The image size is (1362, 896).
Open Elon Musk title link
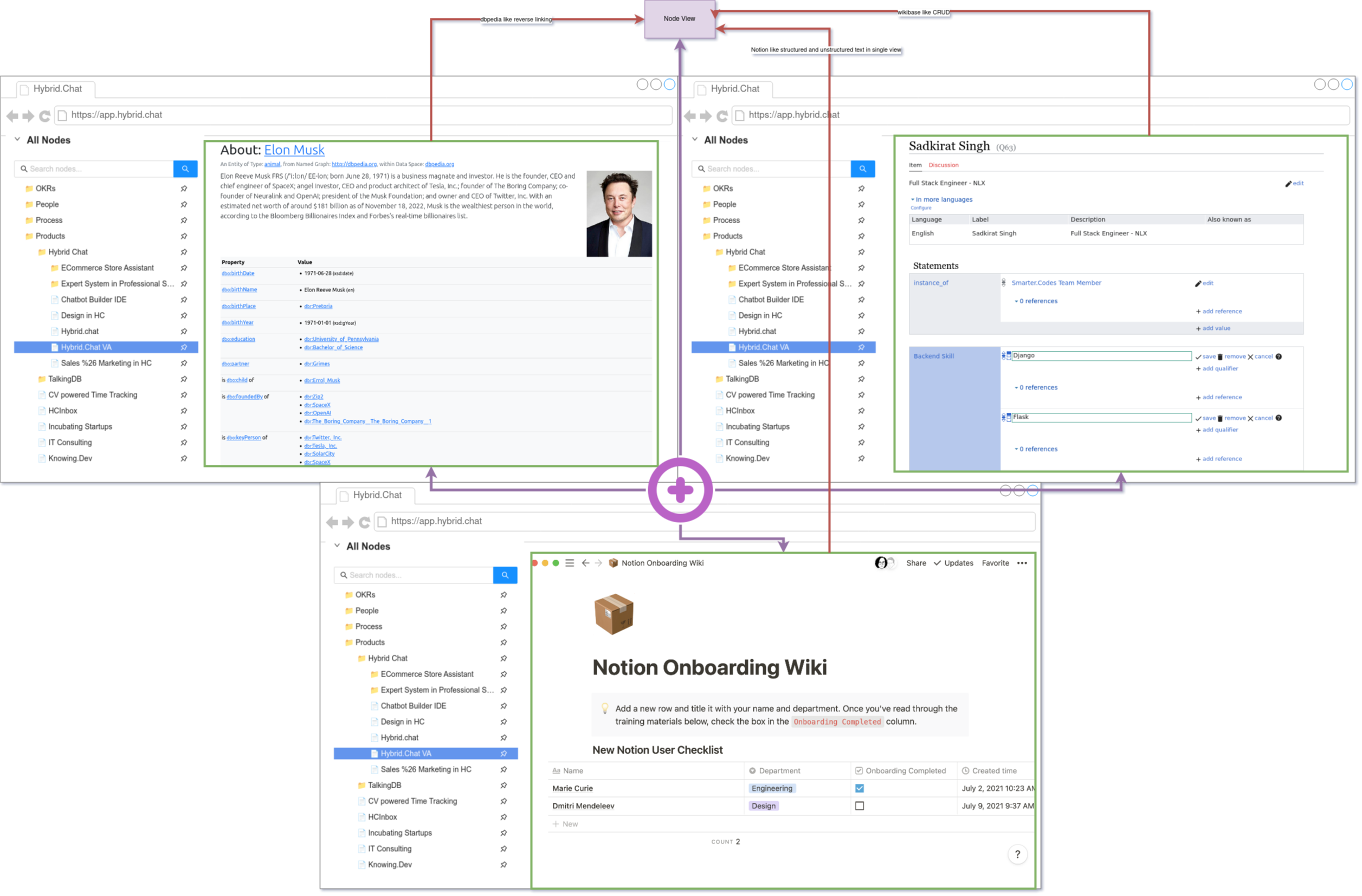coord(294,150)
